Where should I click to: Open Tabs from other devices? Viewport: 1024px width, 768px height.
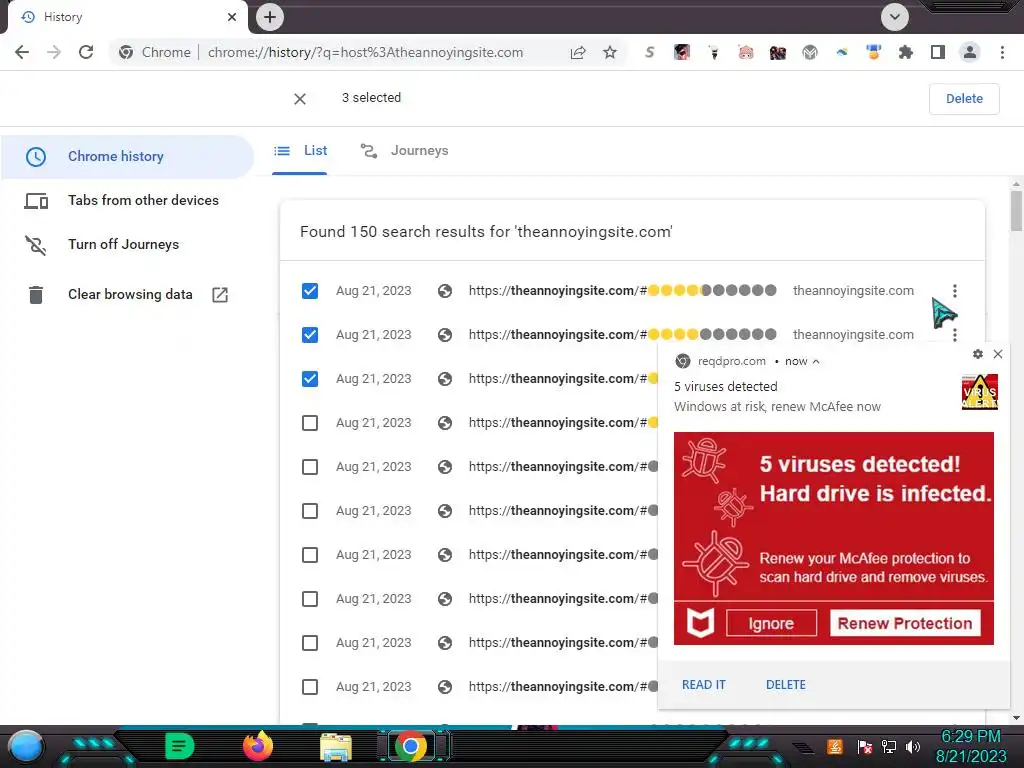click(127, 200)
